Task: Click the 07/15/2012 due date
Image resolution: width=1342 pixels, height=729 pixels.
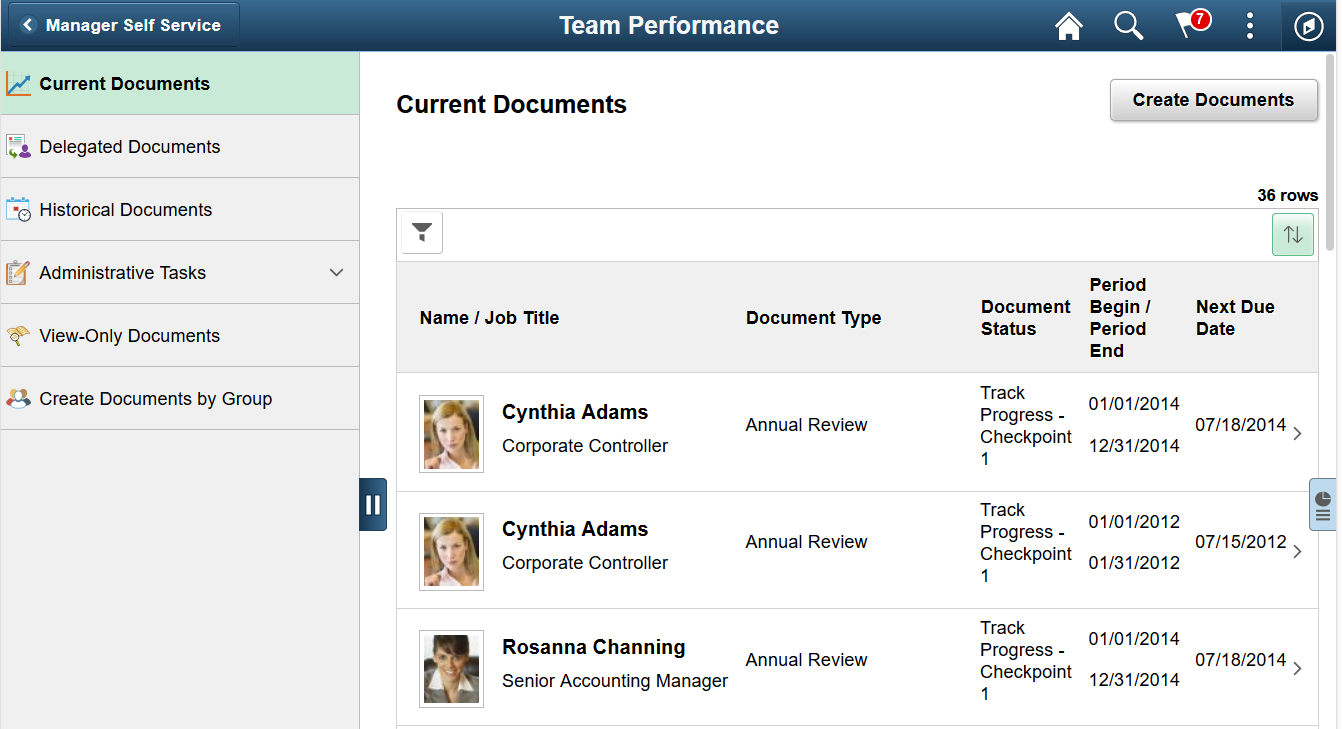Action: [1240, 542]
